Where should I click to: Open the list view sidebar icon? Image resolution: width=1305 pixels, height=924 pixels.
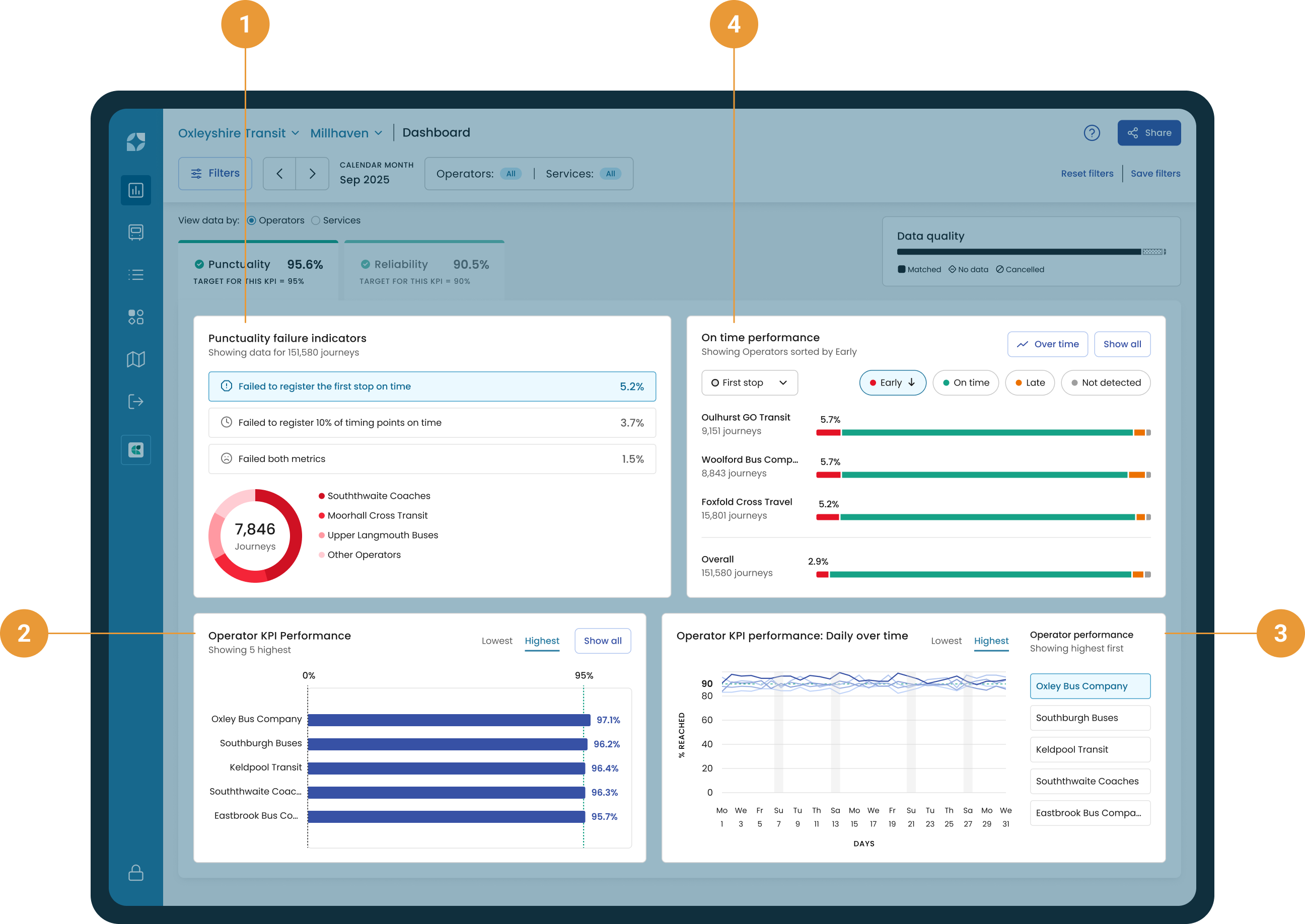[135, 275]
